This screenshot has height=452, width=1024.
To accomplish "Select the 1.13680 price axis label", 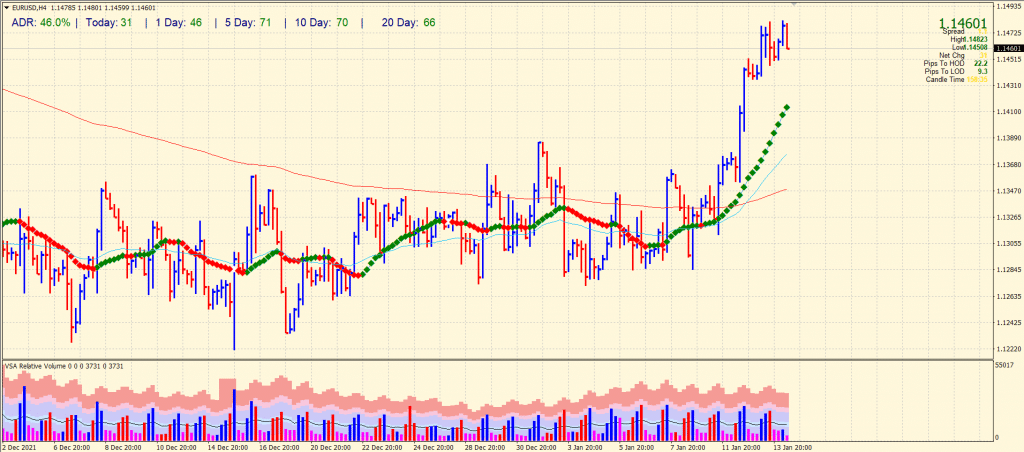I will click(x=1008, y=164).
